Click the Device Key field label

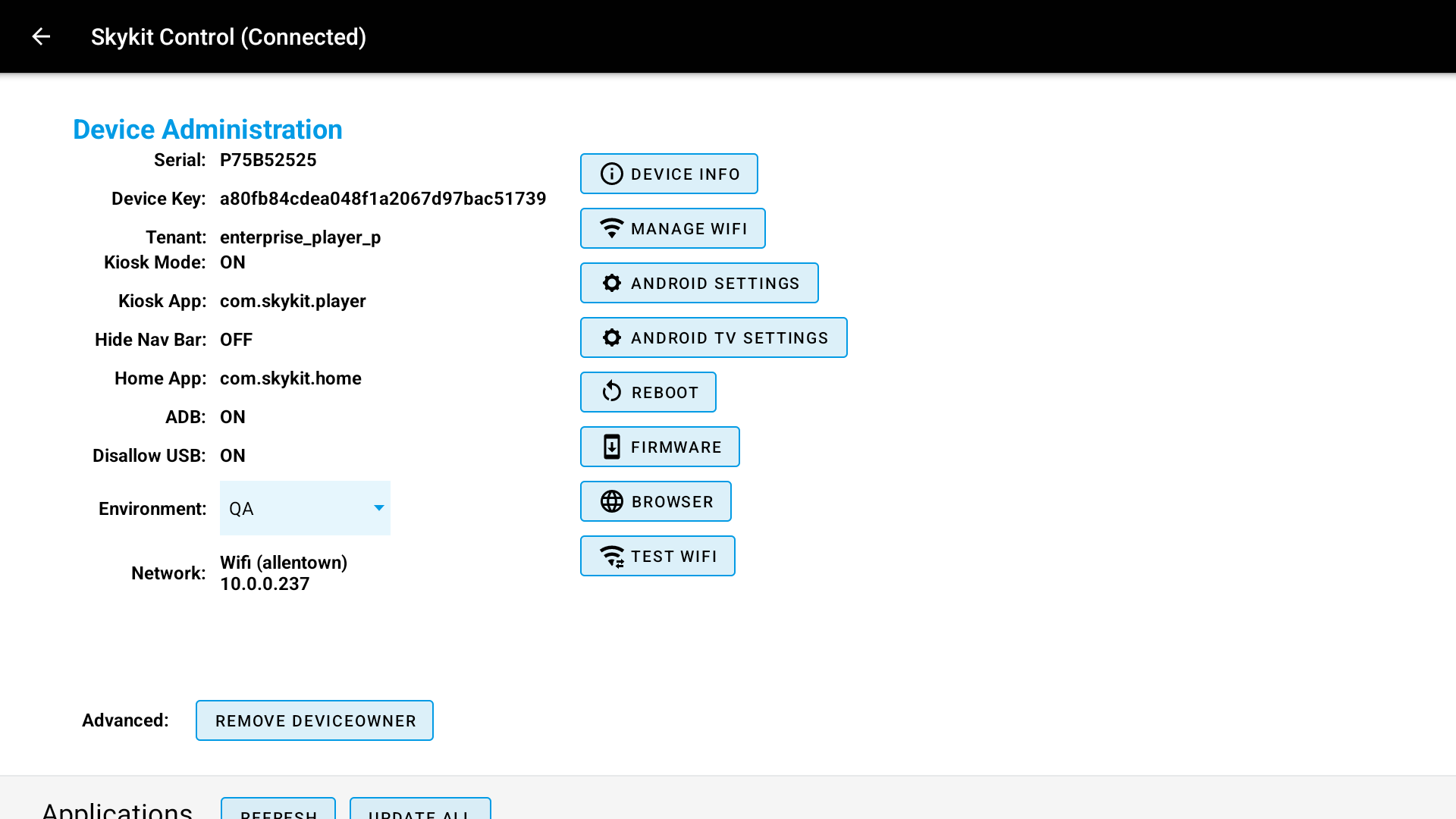pyautogui.click(x=158, y=199)
